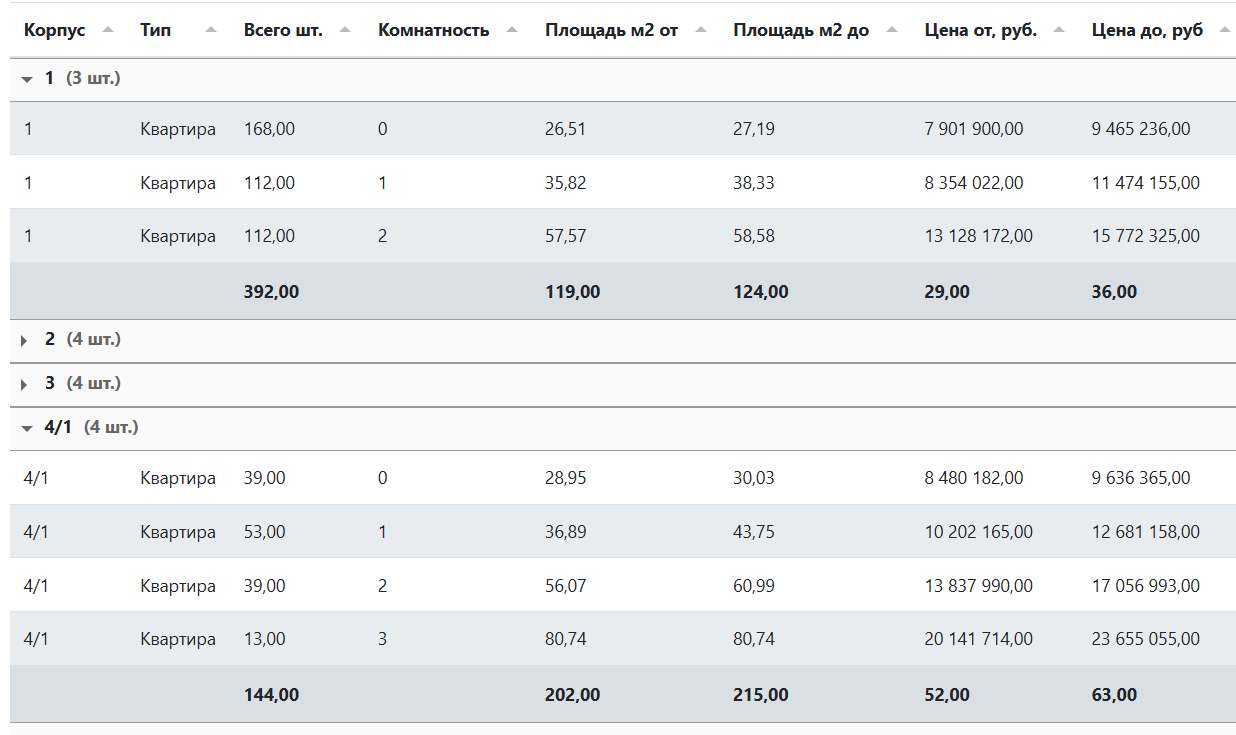1236x735 pixels.
Task: Click the Корпус column header text
Action: [54, 30]
